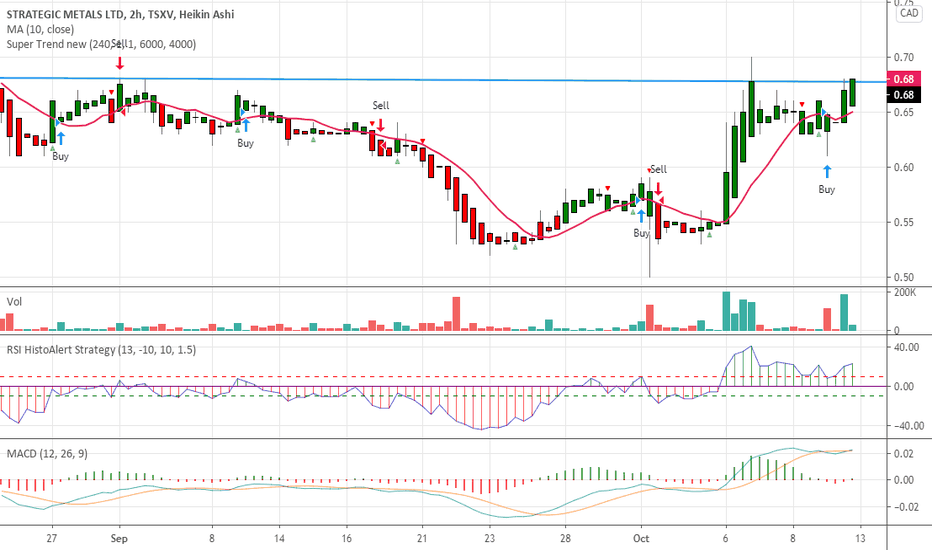Click the Oct date on time axis

[x=641, y=539]
